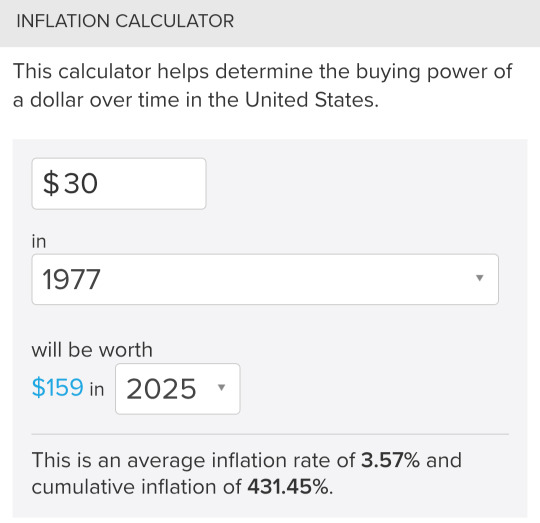The image size is (540, 523).
Task: Click the dollar sign inside the amount box
Action: tap(51, 184)
